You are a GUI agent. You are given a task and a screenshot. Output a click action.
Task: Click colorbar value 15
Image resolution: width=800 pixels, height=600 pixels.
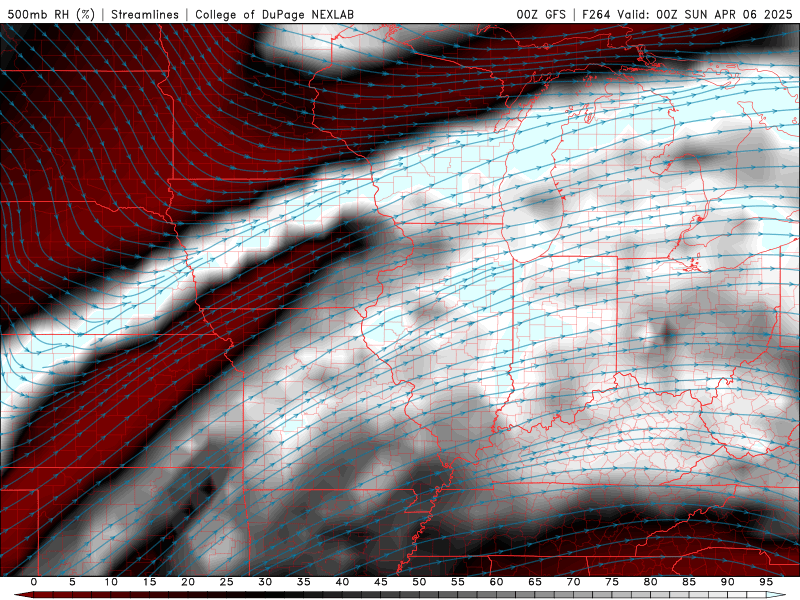tap(149, 582)
